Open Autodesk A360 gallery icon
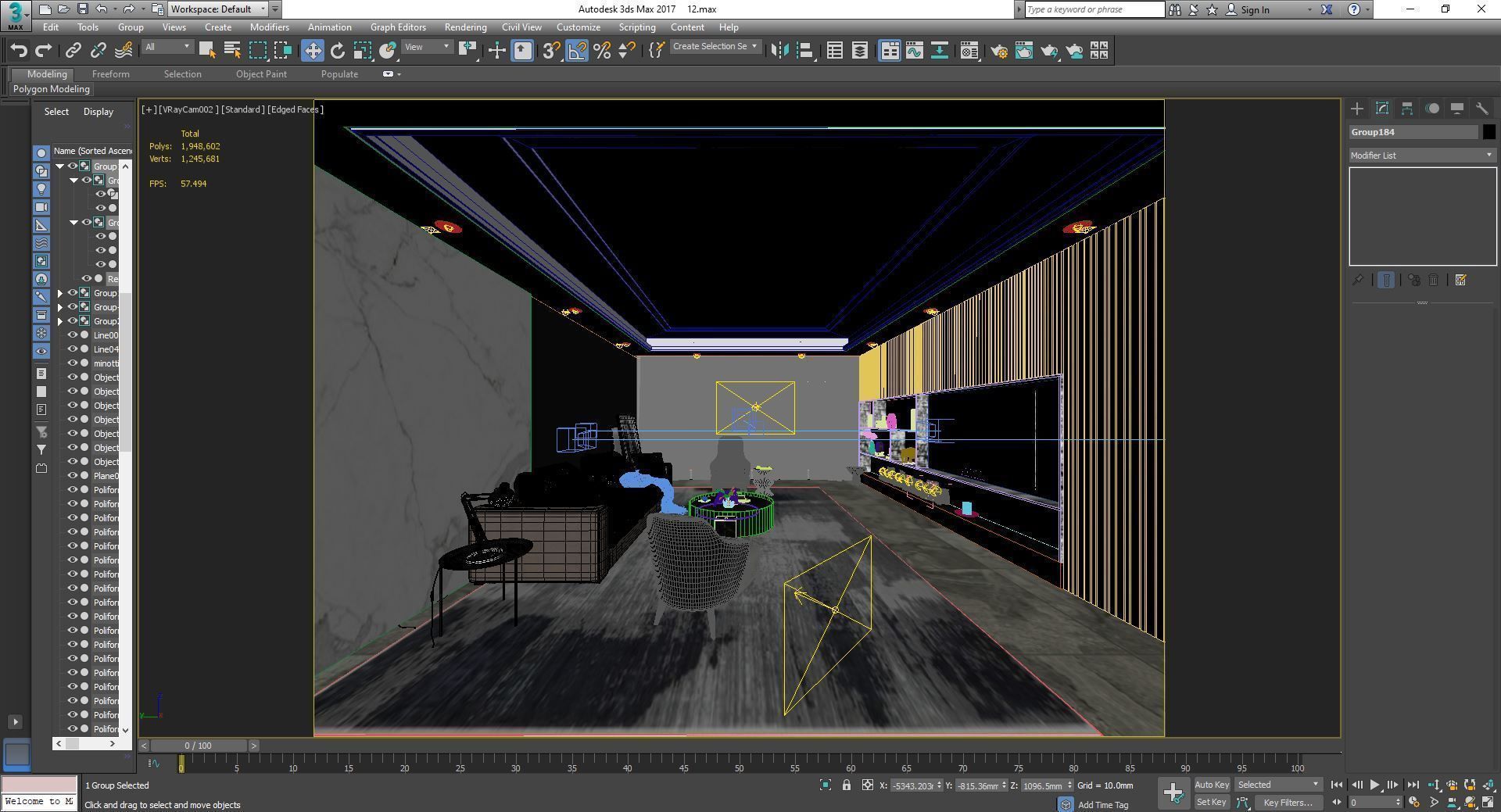This screenshot has width=1501, height=812. pos(1099,51)
